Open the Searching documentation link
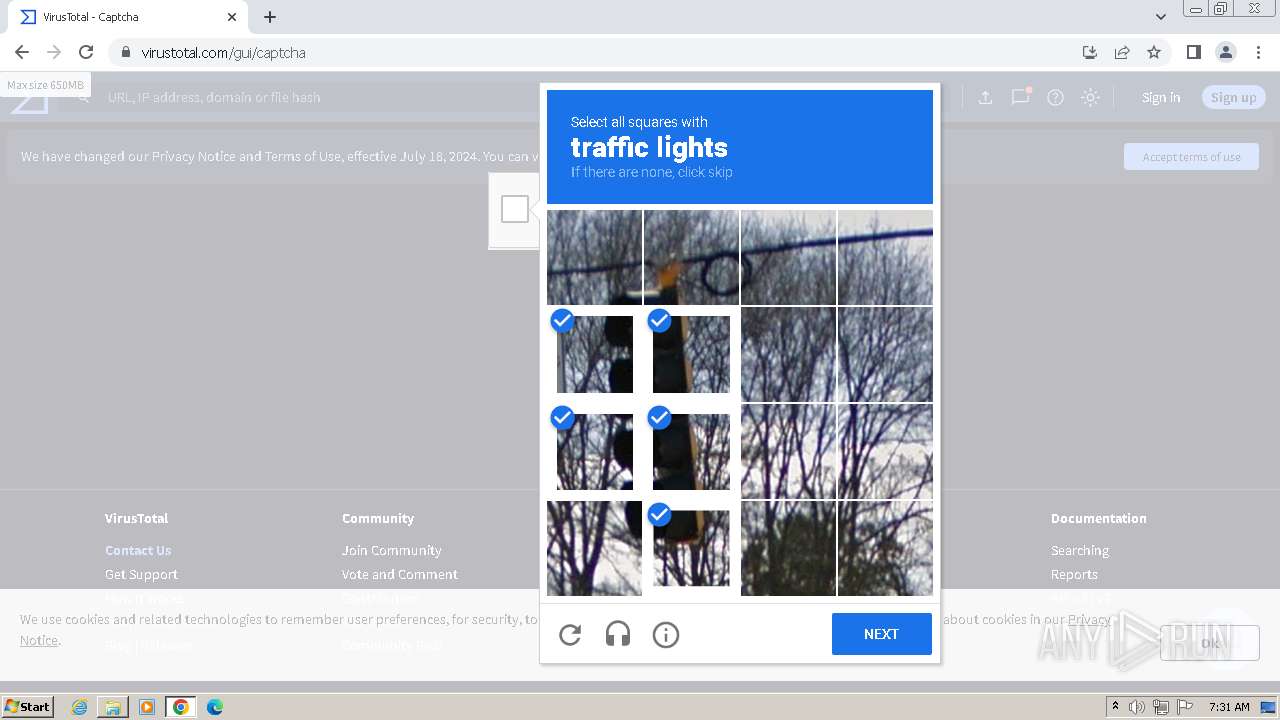The image size is (1280, 720). (1080, 550)
